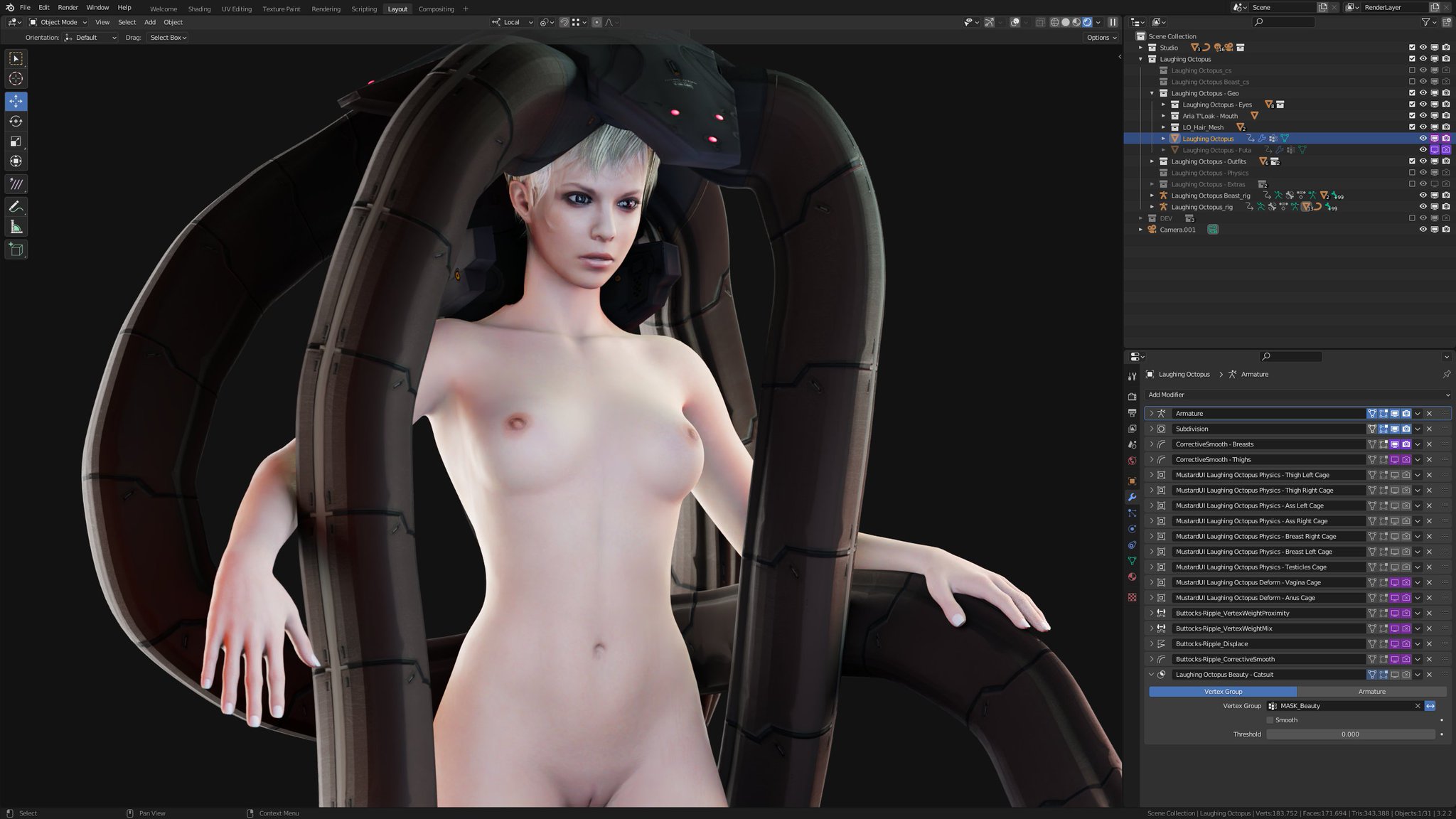Select the Cursor tool
Screen dimensions: 1456x819
[16, 79]
